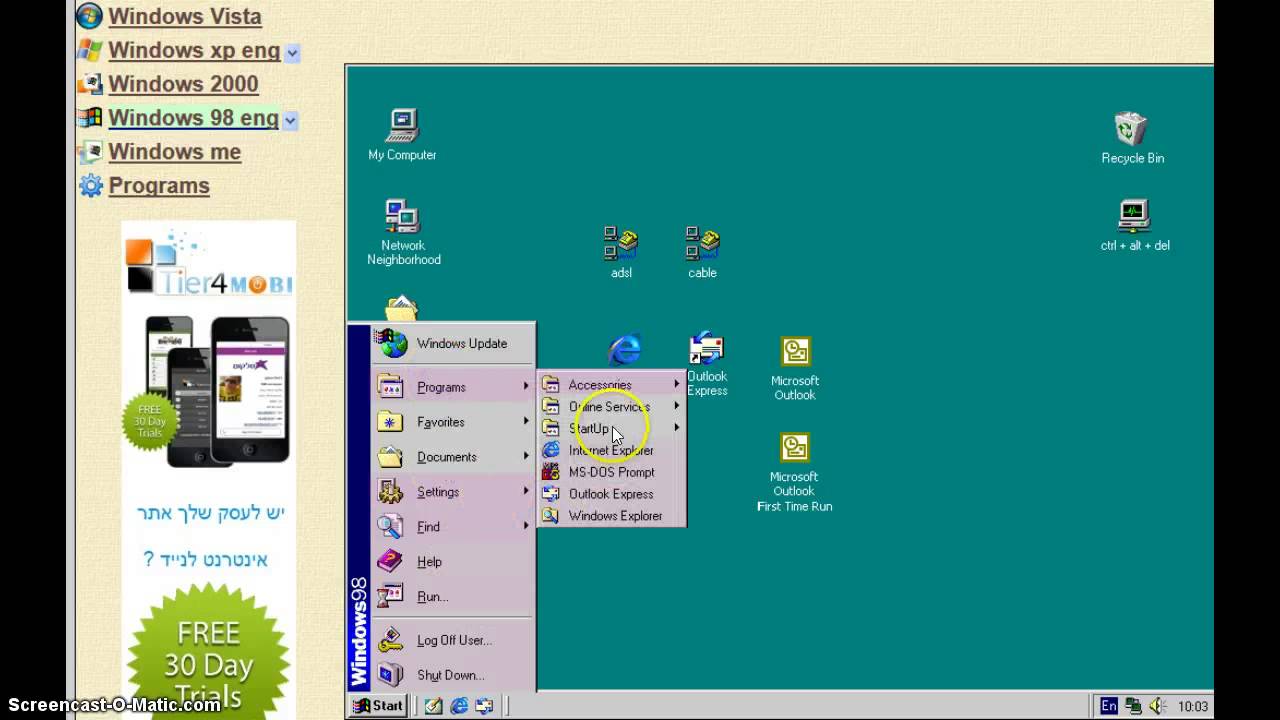The image size is (1280, 720).
Task: Click Show Desktop in the Quick Launch bar
Action: coord(433,706)
